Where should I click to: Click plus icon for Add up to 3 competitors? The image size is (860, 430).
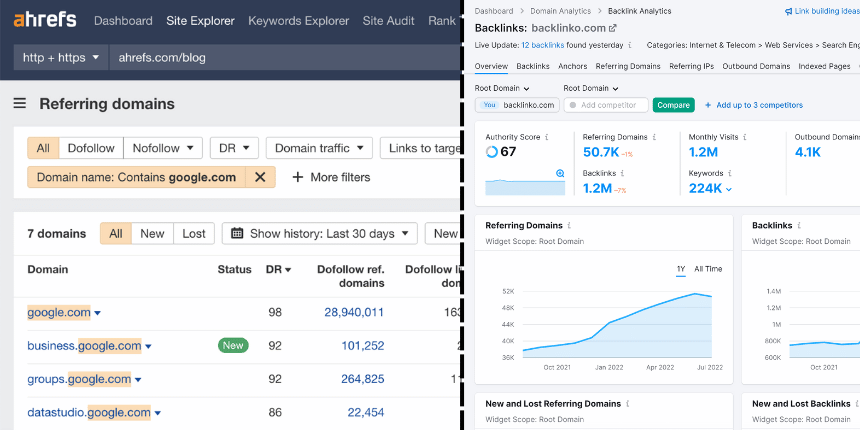click(x=708, y=105)
